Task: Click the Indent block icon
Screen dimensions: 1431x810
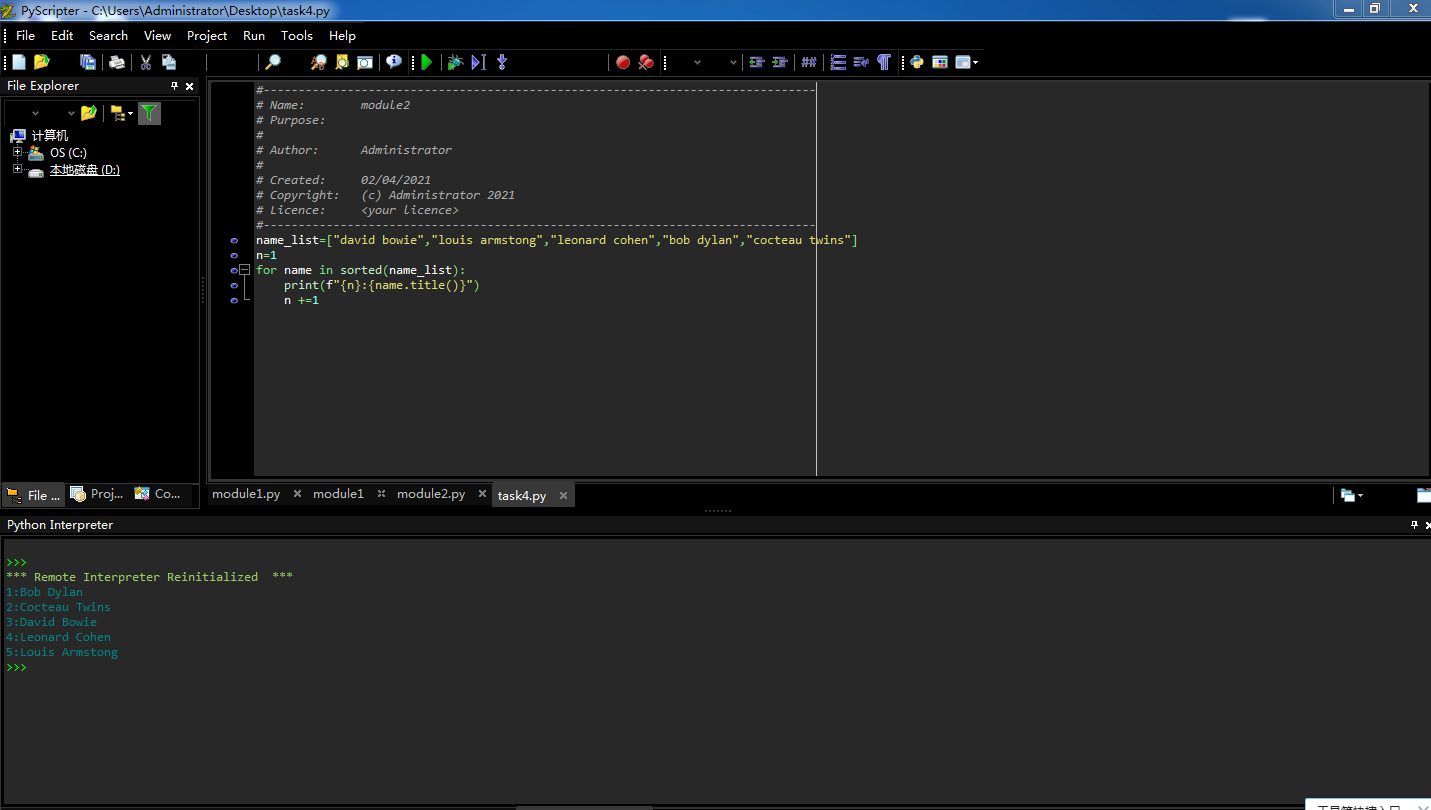Action: (780, 62)
